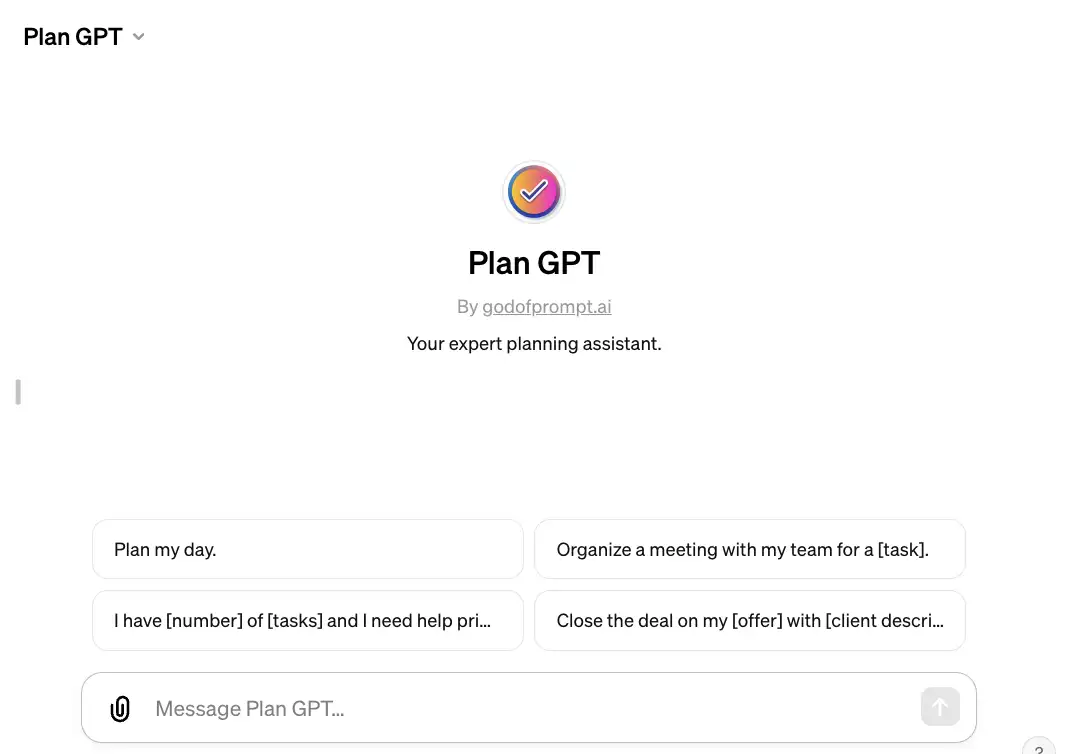Select the Plan GPT header title
The image size is (1068, 754).
click(72, 36)
